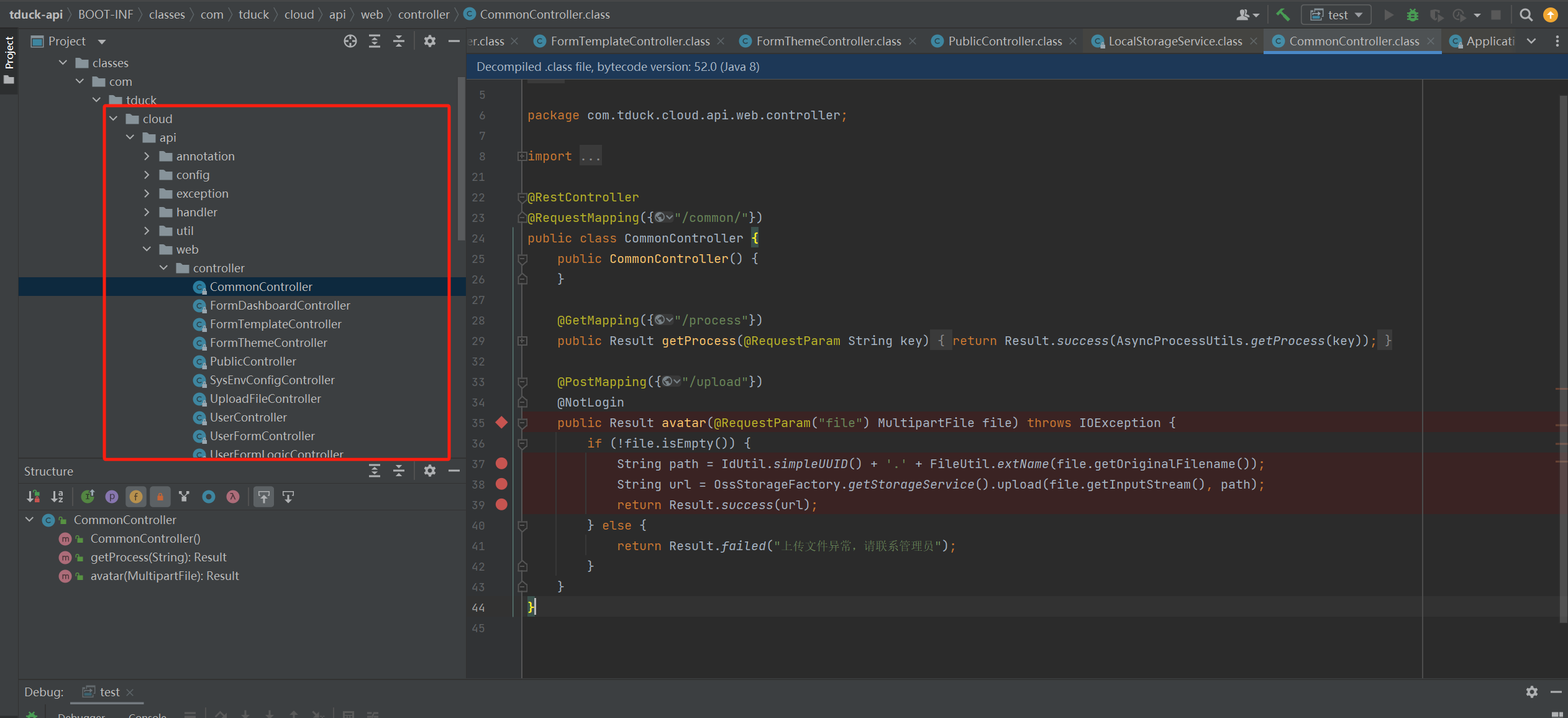Click the Build project hammer icon
This screenshot has width=1568, height=718.
pyautogui.click(x=1282, y=14)
